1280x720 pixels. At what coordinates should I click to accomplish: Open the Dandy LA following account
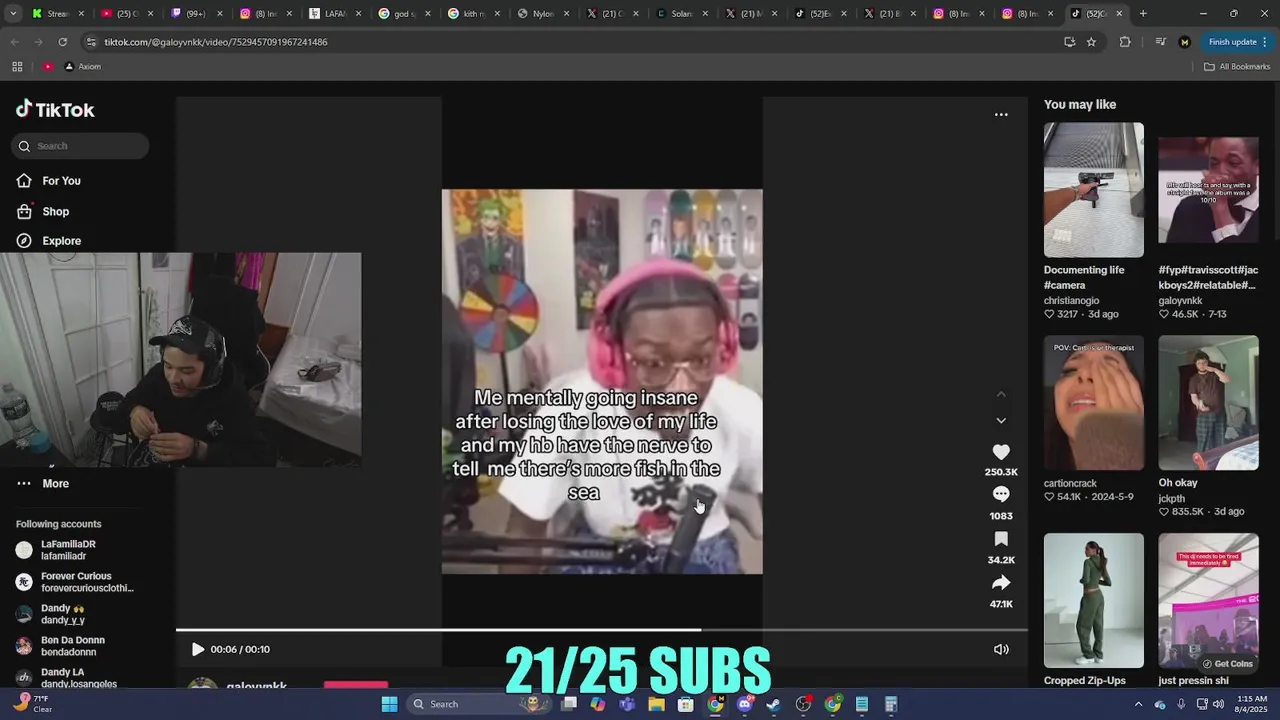(x=66, y=677)
